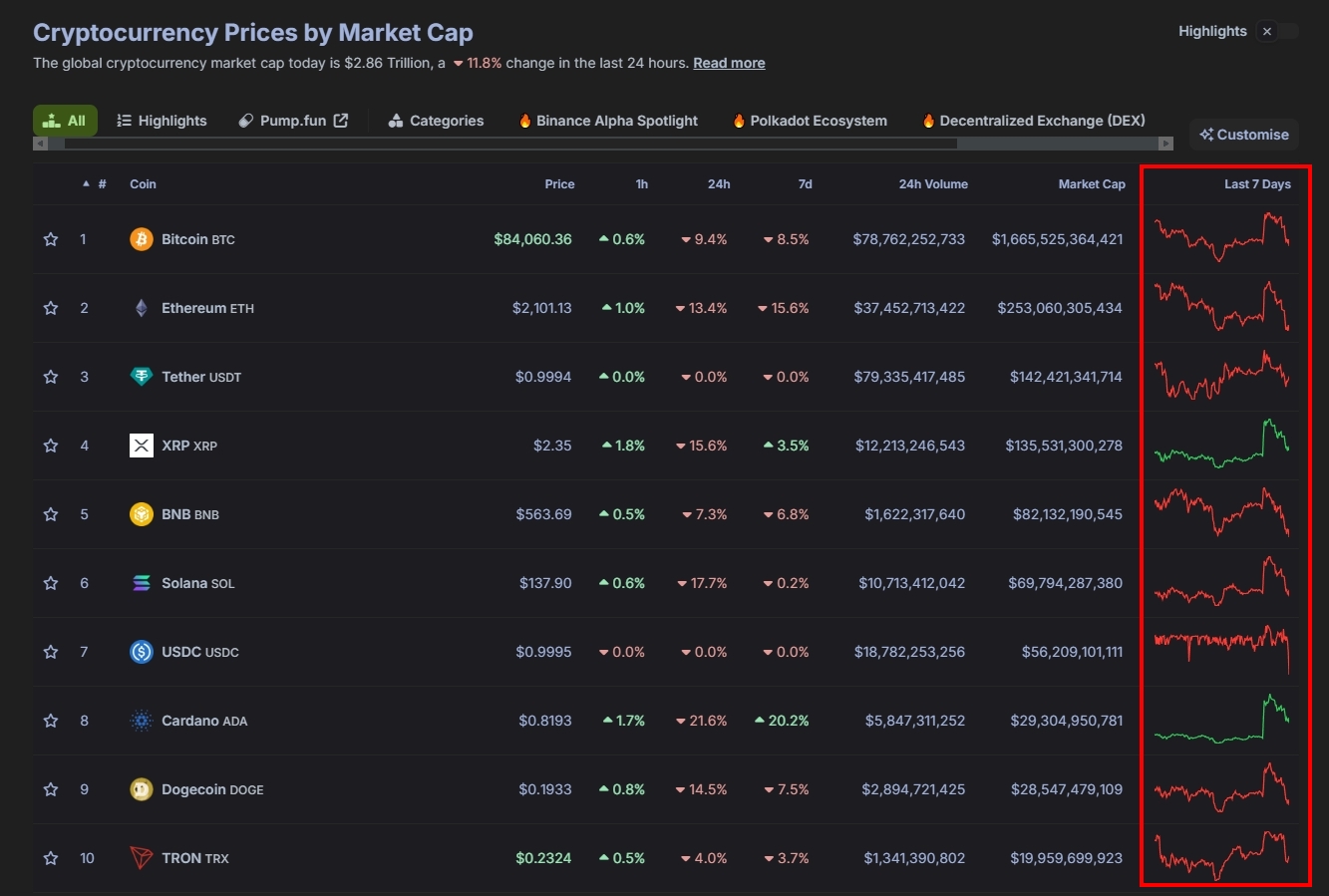
Task: Open Decentralized Exchange (DEX) tab
Action: [x=1033, y=121]
